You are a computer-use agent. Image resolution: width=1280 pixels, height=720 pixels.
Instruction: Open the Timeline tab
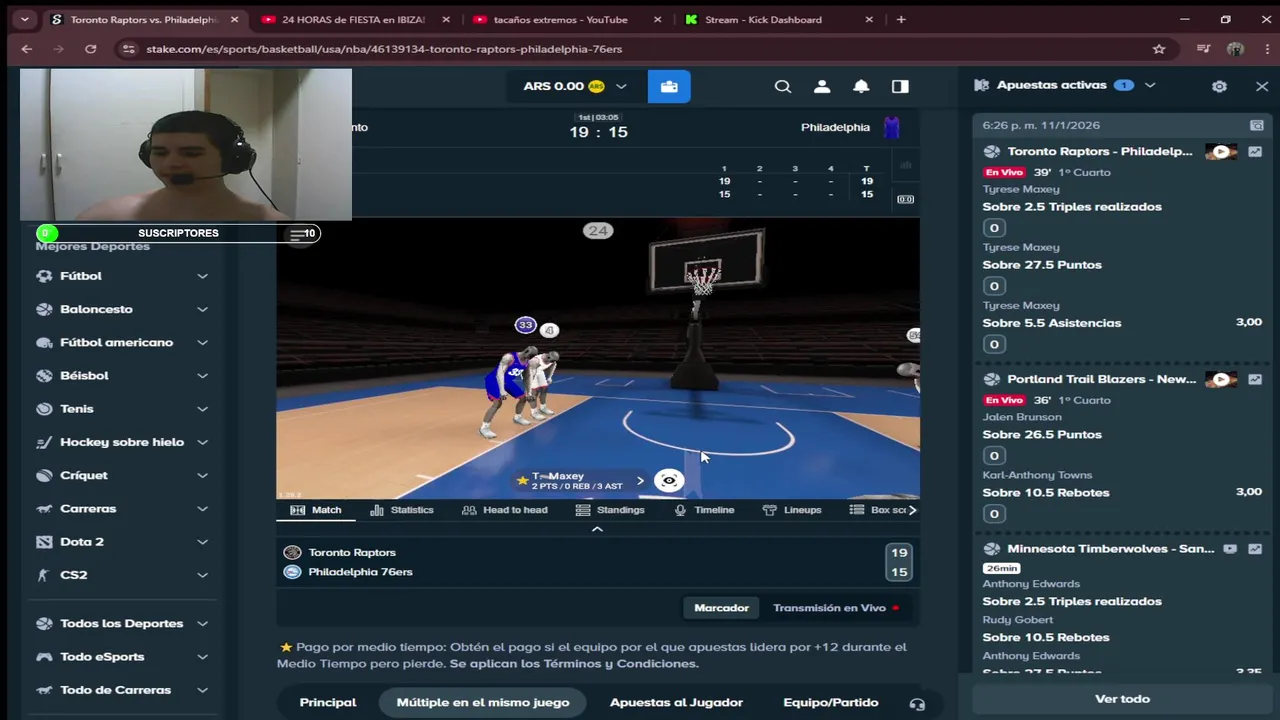coord(704,510)
